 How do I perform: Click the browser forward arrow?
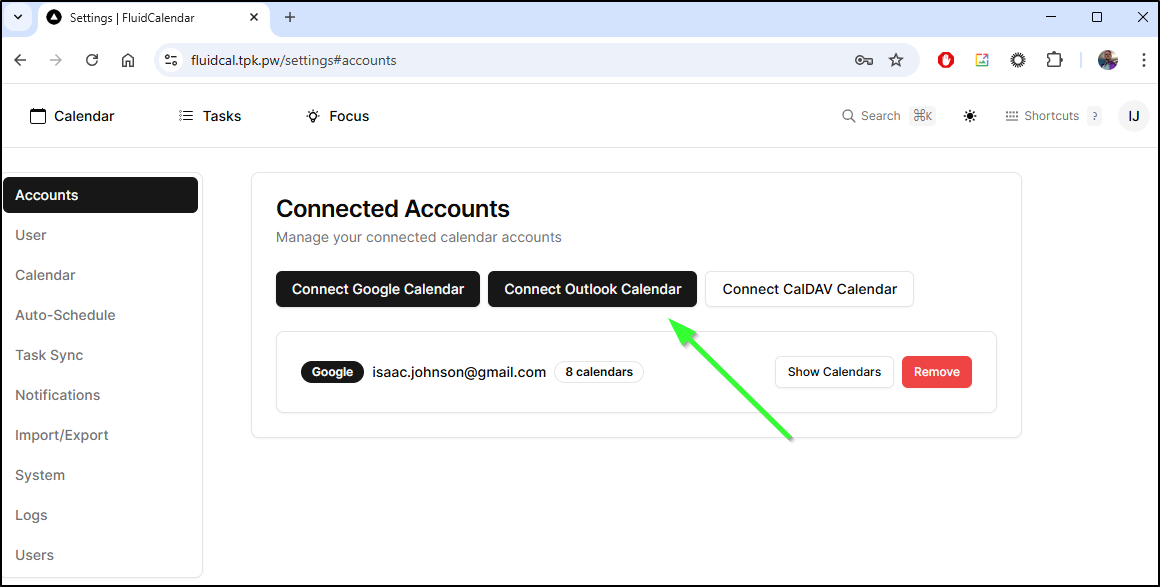pyautogui.click(x=56, y=60)
